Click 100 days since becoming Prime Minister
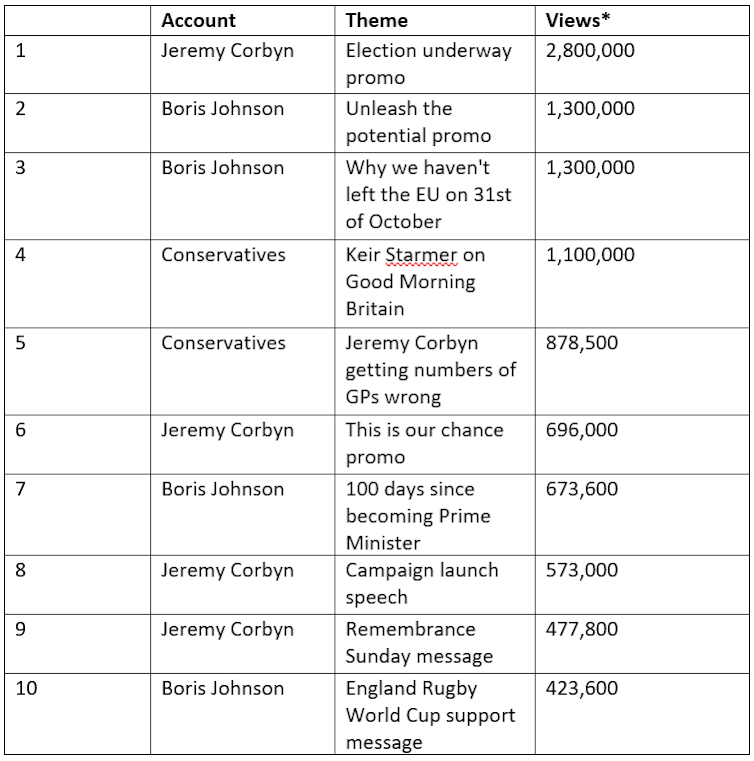Image resolution: width=754 pixels, height=761 pixels. (418, 516)
